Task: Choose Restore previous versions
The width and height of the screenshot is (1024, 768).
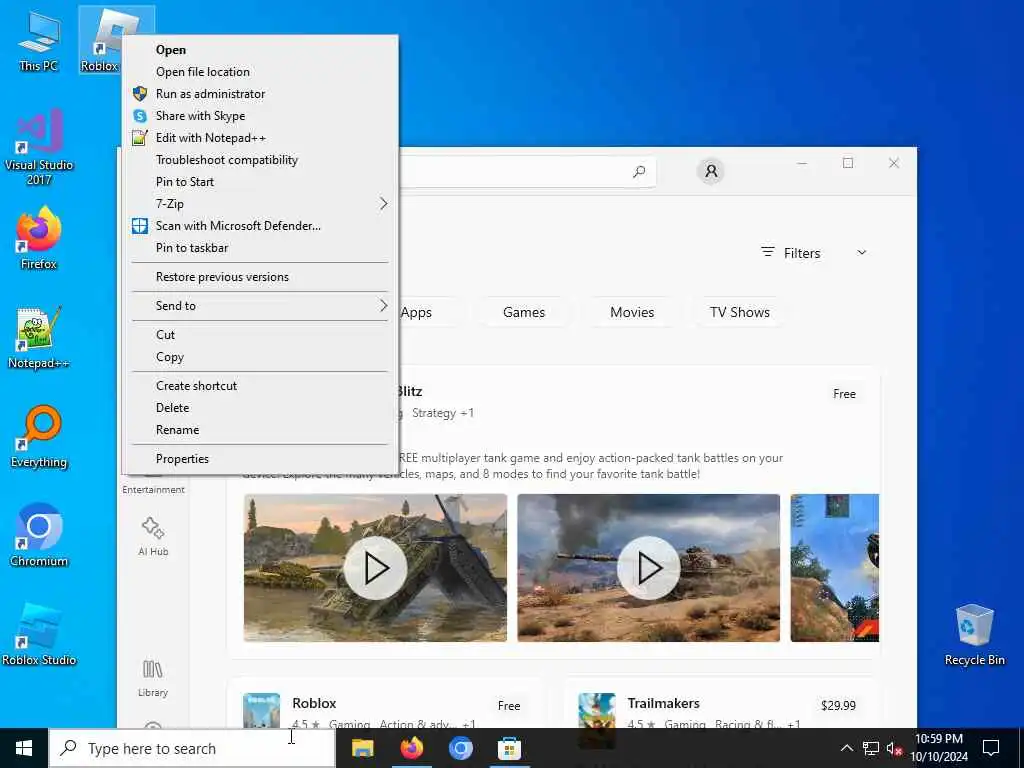Action: (261, 277)
